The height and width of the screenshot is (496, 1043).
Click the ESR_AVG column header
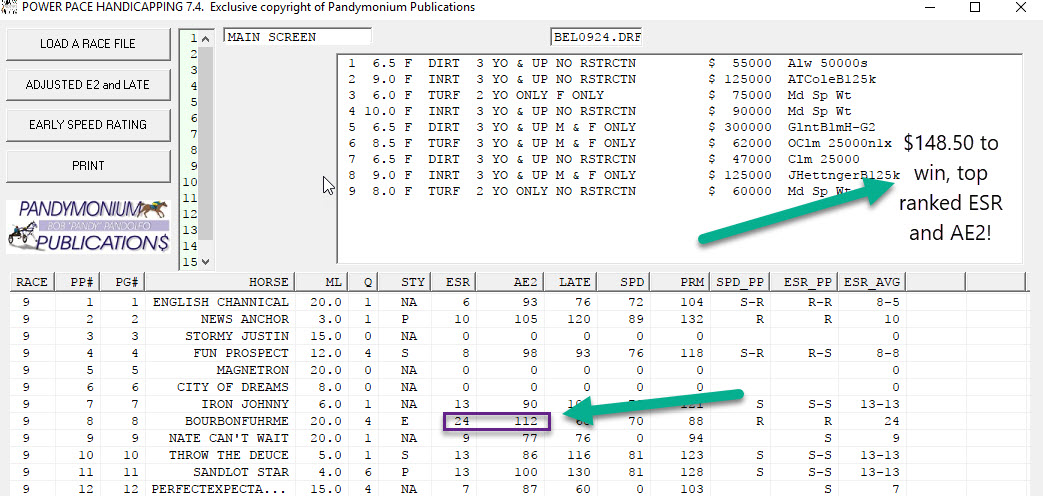click(872, 282)
